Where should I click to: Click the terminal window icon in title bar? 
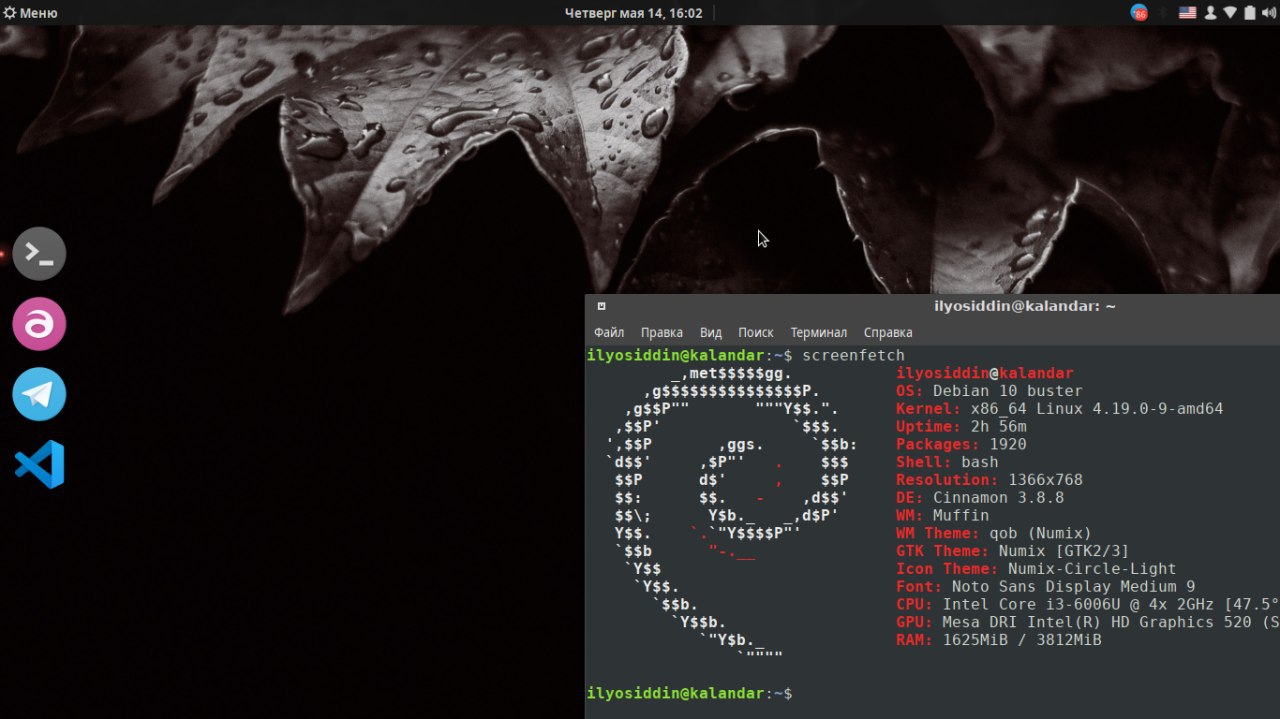[x=601, y=307]
